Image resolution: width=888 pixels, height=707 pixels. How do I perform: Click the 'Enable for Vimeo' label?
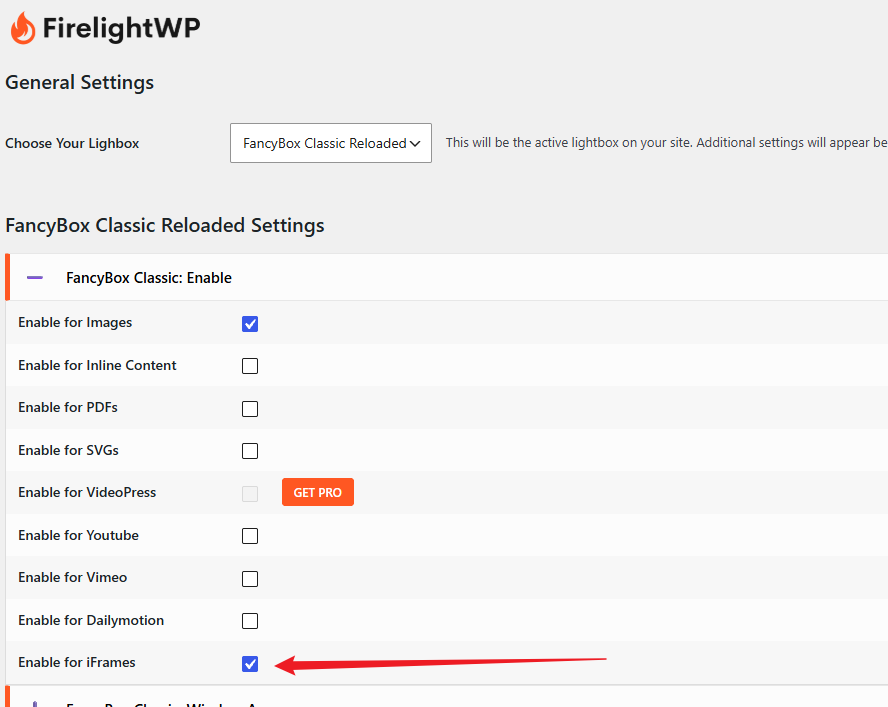72,577
